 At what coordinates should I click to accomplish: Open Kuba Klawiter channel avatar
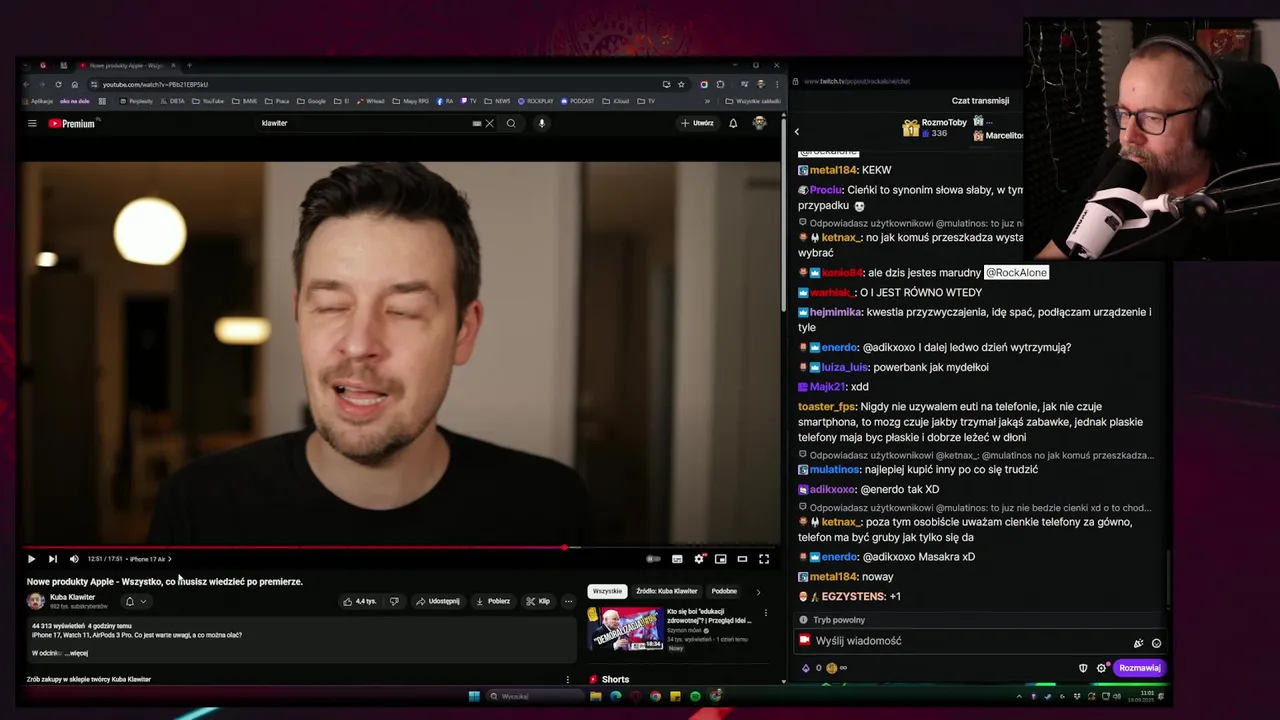36,601
